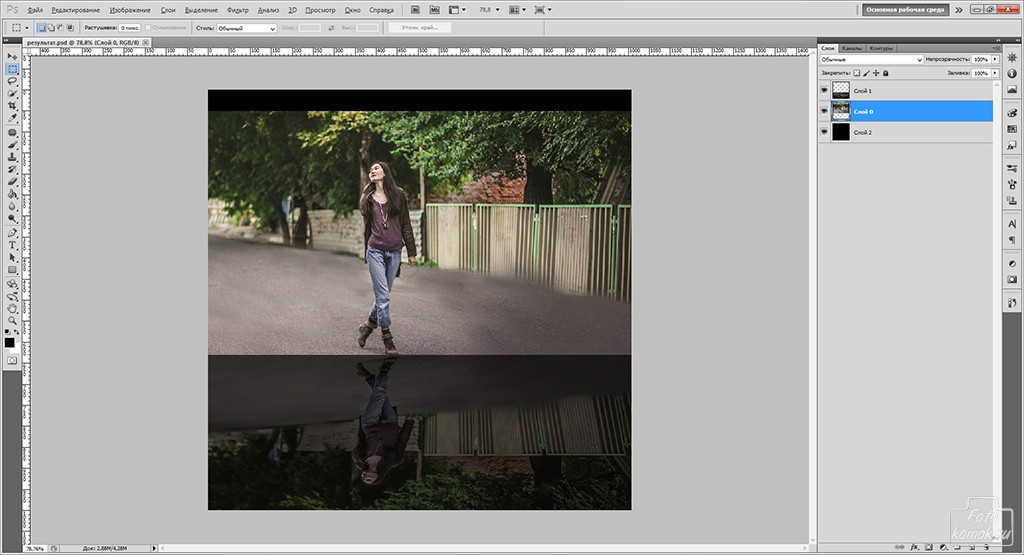Open the Файл menu
Screen dimensions: 1024x555
[35, 10]
